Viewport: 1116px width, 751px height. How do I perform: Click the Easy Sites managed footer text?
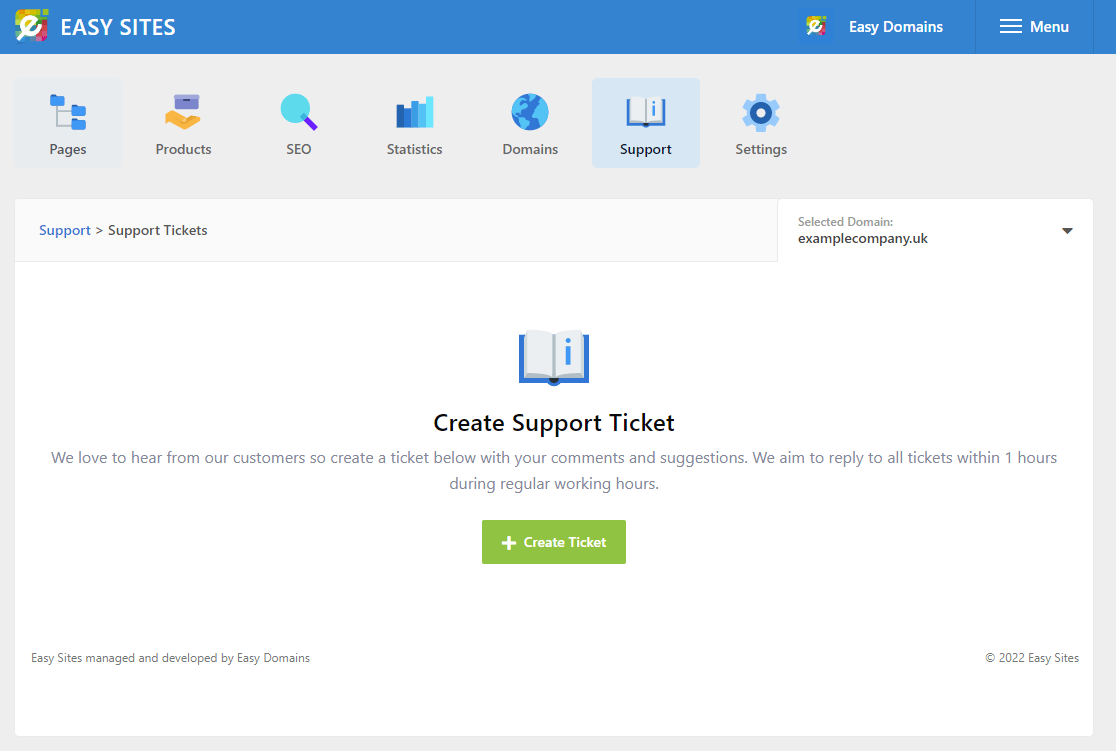point(170,658)
